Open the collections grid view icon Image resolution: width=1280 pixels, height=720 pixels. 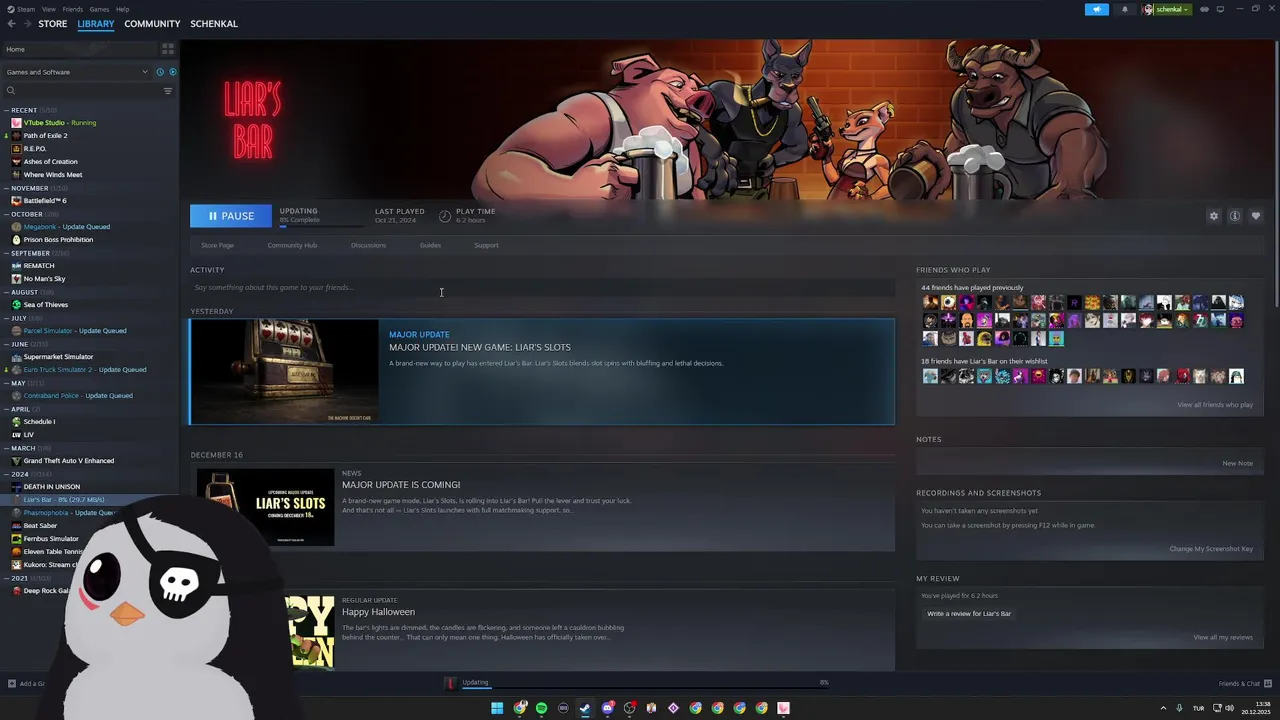pyautogui.click(x=168, y=48)
